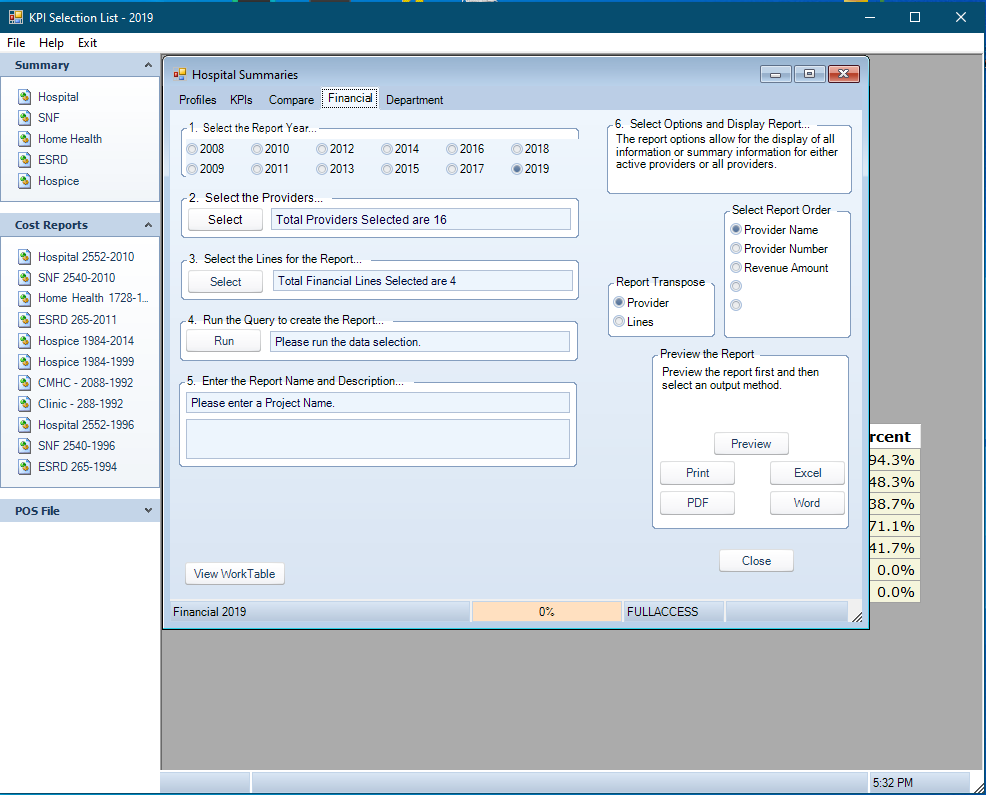Switch to the Department tab
Screen dimensions: 986x795
tap(414, 100)
